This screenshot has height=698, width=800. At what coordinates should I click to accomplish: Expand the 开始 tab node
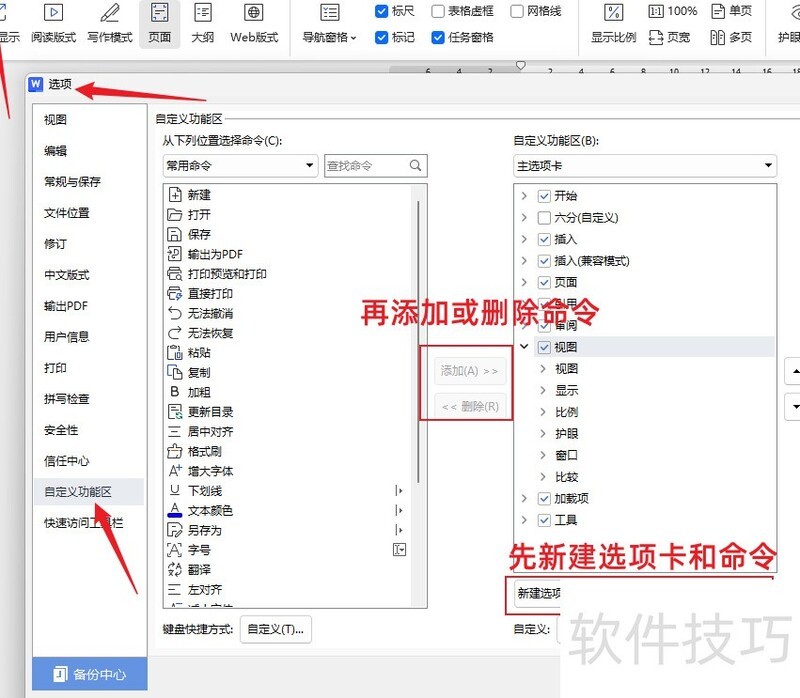pyautogui.click(x=524, y=196)
